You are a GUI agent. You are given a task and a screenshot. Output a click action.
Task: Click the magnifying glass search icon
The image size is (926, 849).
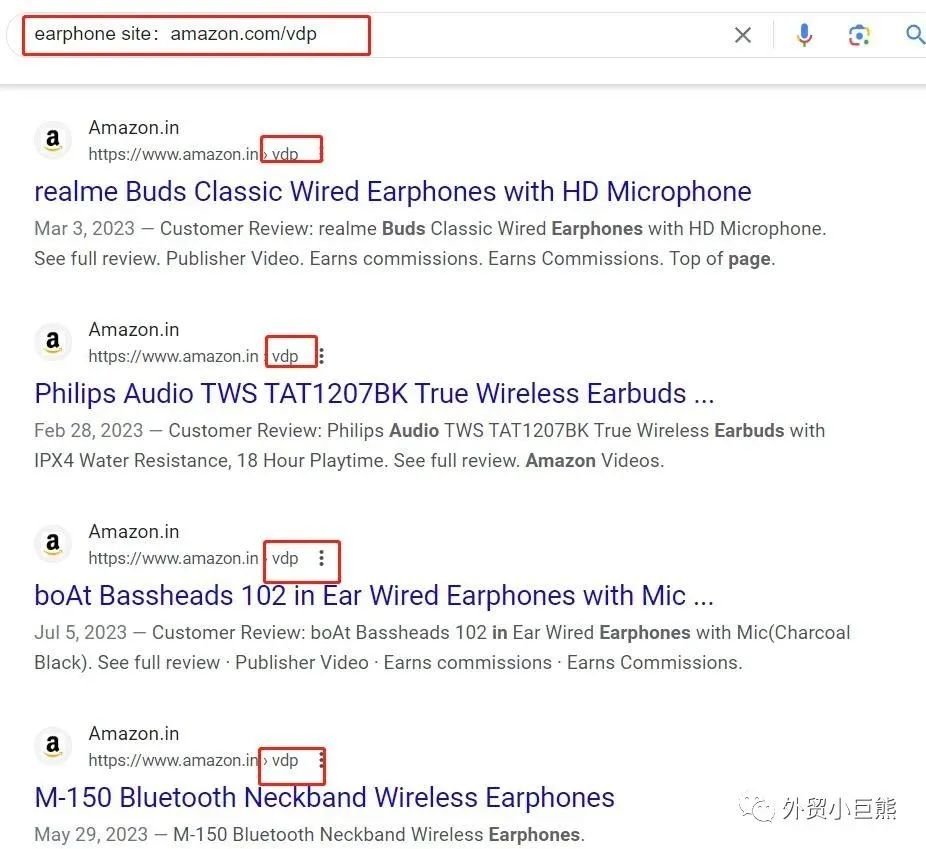pyautogui.click(x=915, y=35)
